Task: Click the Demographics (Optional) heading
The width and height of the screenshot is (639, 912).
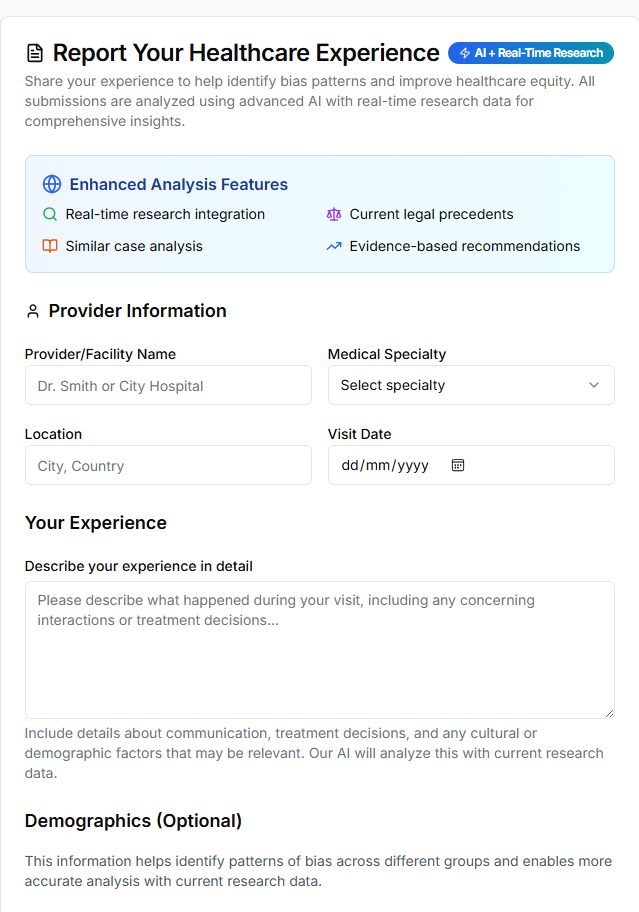Action: point(133,821)
